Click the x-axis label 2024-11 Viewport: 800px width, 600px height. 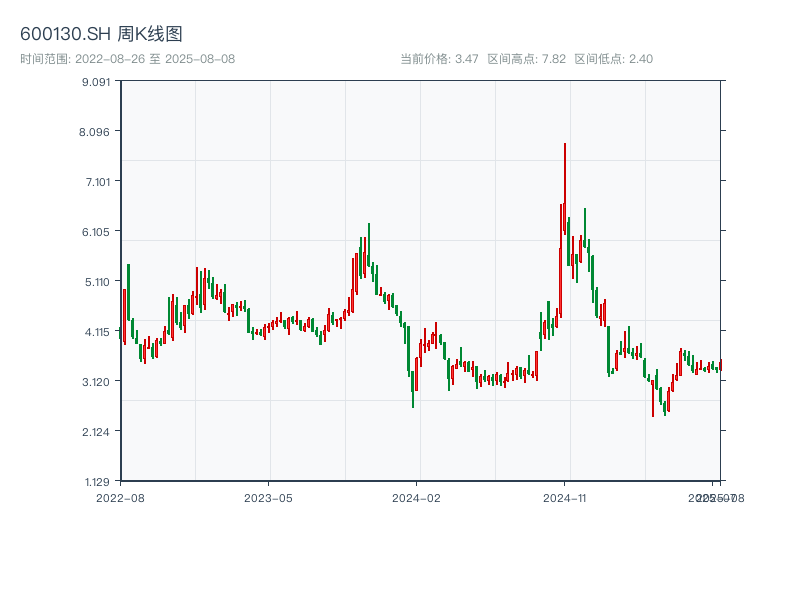(x=565, y=498)
